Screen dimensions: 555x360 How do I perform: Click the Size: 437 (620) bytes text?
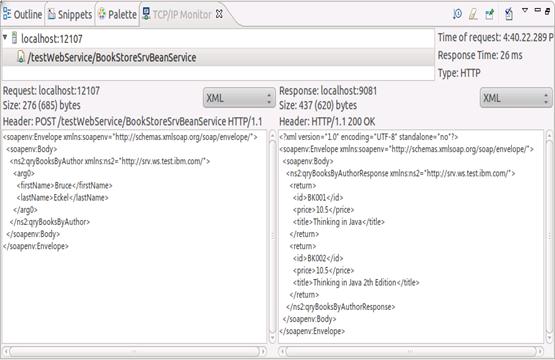coord(318,105)
